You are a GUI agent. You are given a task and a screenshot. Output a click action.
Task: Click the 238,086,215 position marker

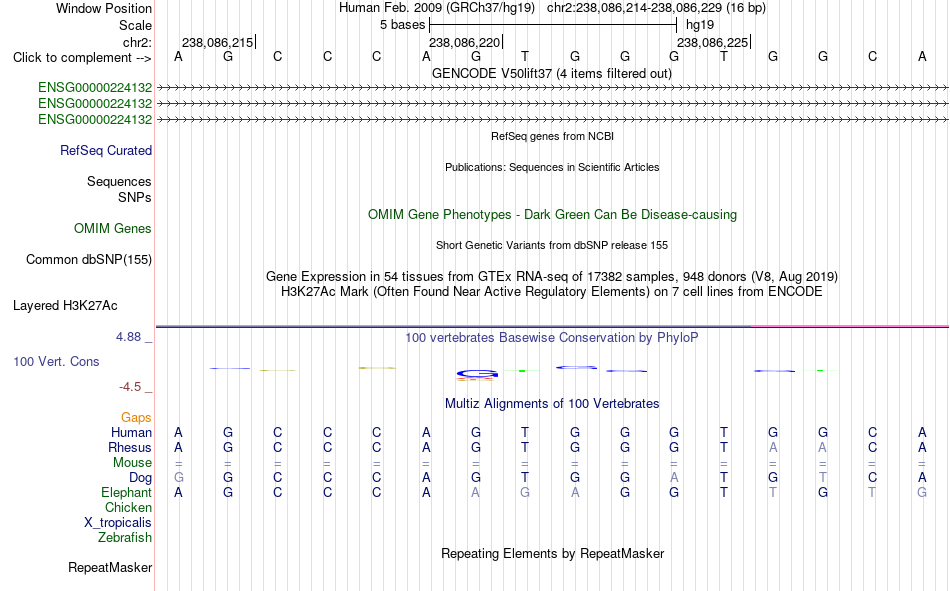pyautogui.click(x=218, y=42)
